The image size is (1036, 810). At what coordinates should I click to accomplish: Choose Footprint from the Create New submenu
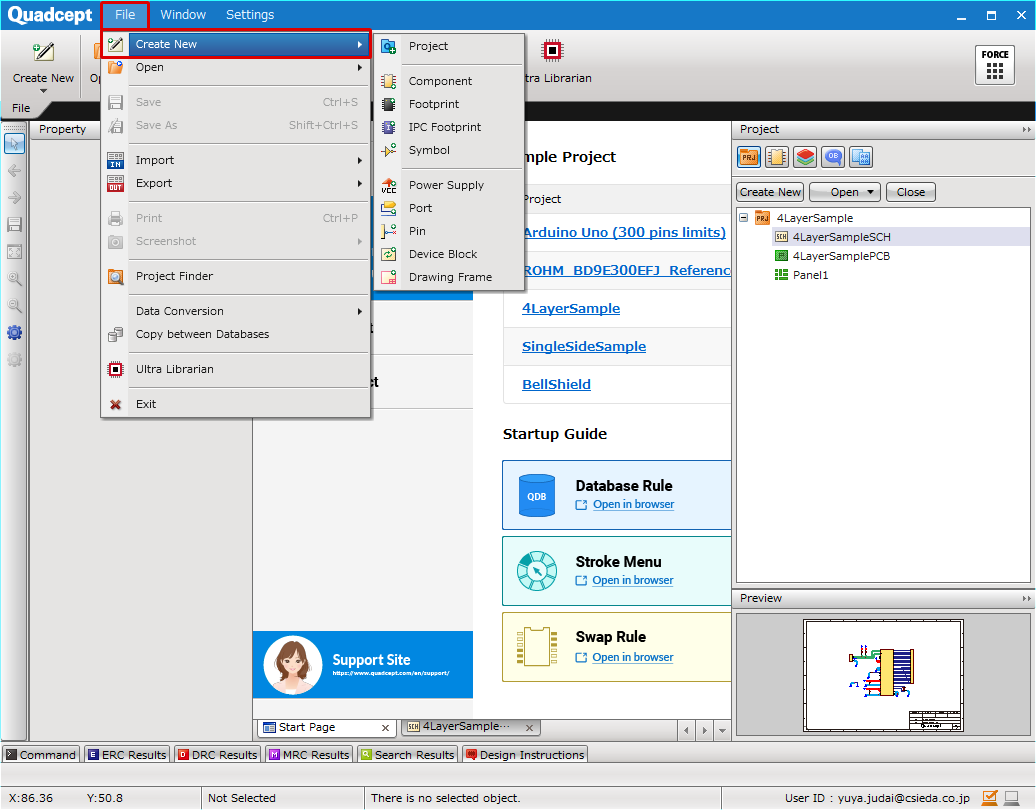tap(434, 104)
